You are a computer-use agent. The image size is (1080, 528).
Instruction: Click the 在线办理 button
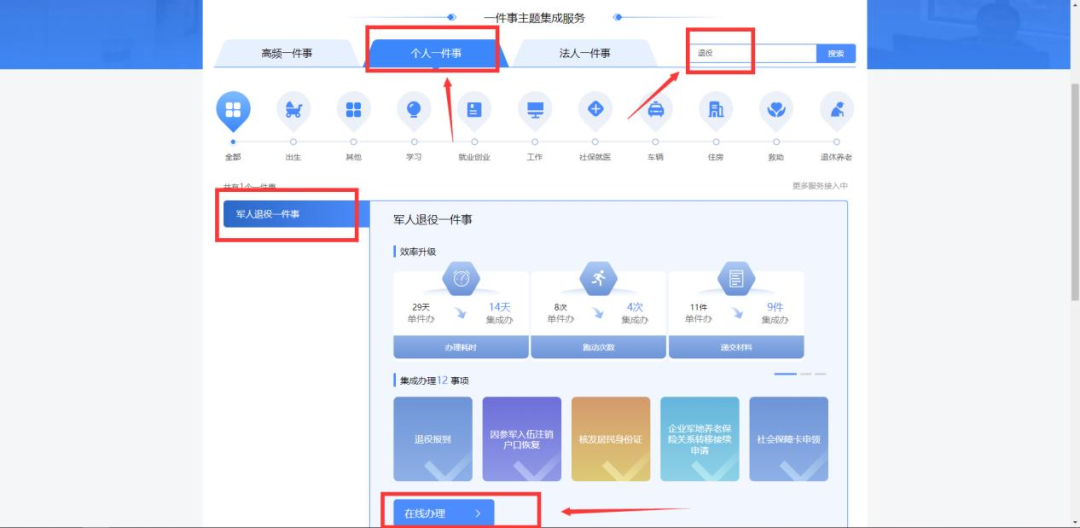tap(443, 513)
